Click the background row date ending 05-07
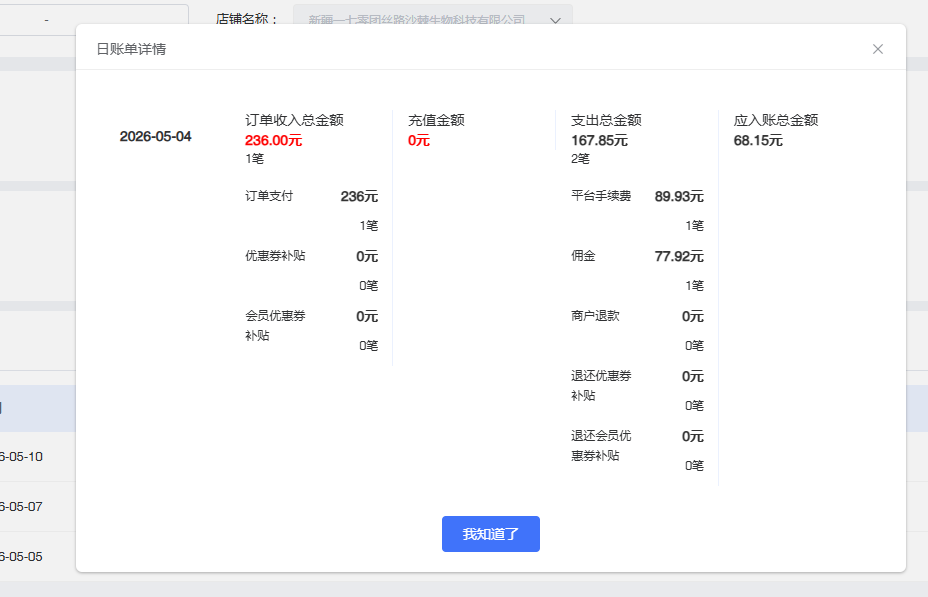The height and width of the screenshot is (597, 928). pyautogui.click(x=21, y=506)
